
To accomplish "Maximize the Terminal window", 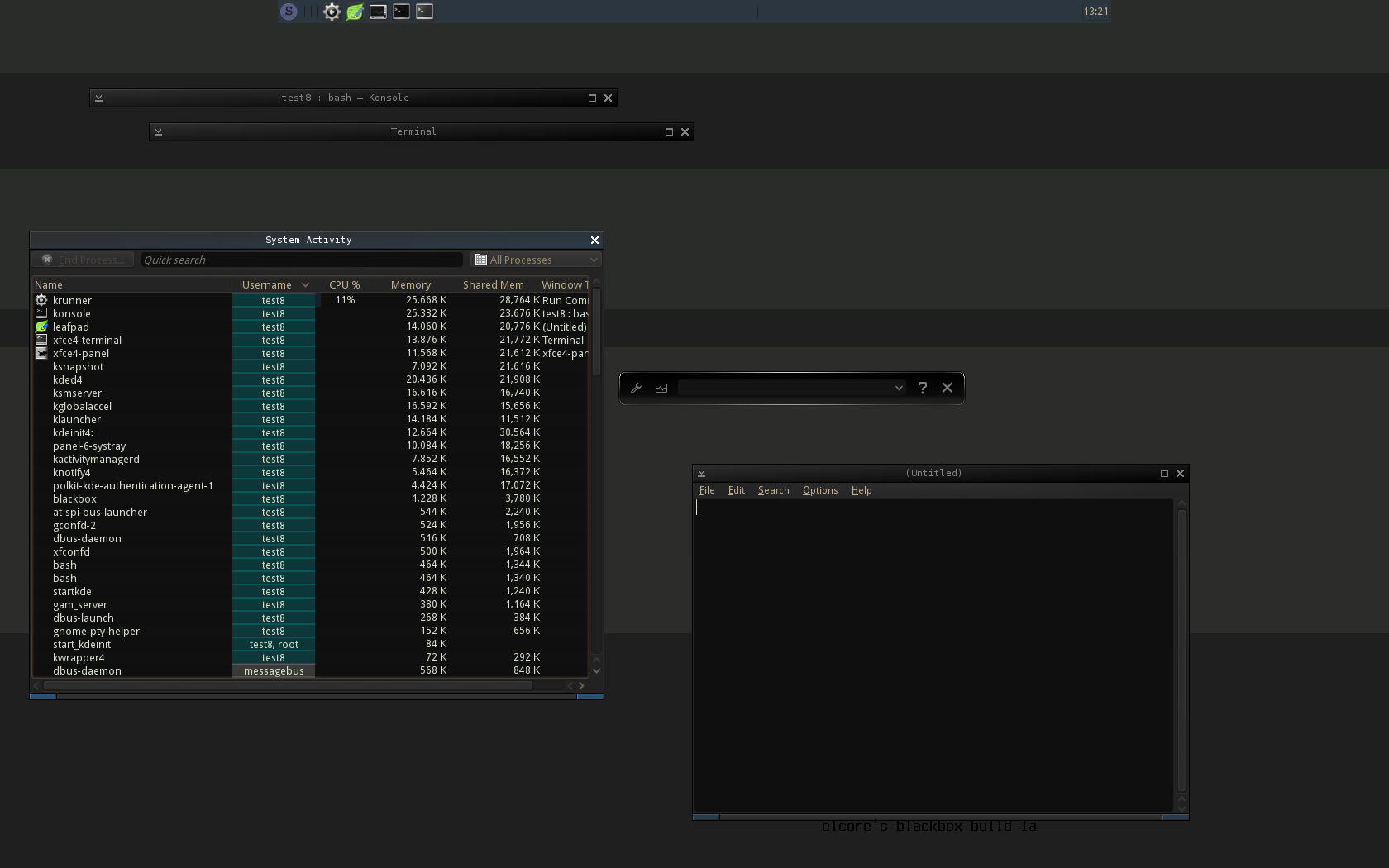I will (669, 131).
